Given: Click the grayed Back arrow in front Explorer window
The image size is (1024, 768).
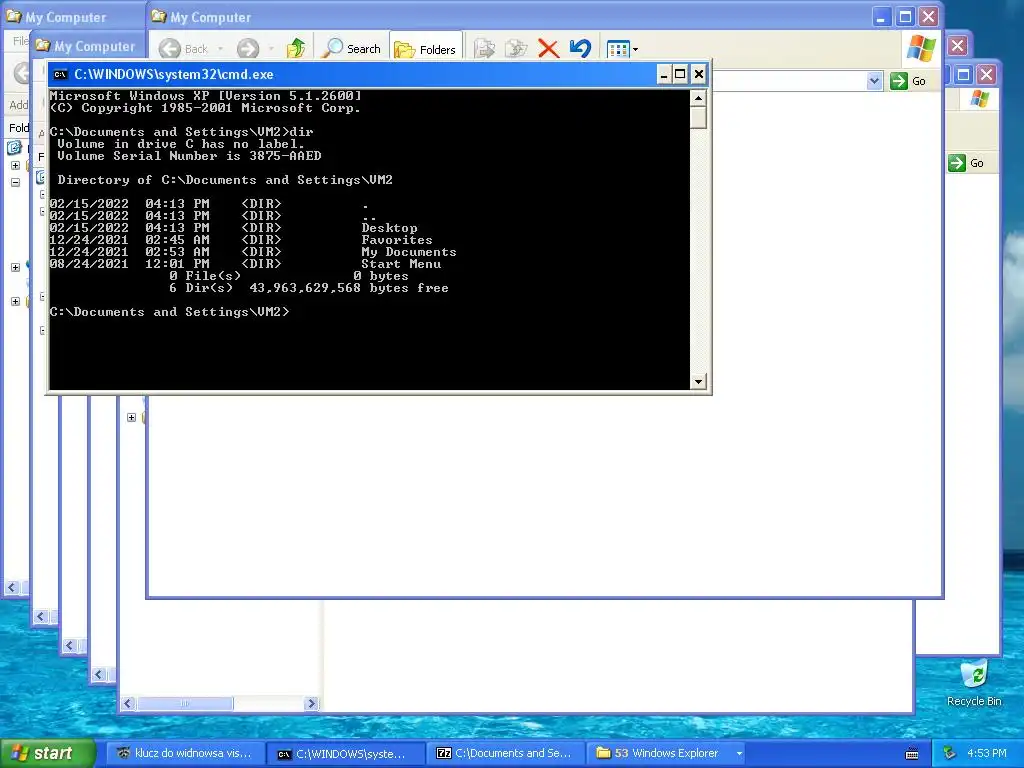Looking at the screenshot, I should [x=170, y=48].
